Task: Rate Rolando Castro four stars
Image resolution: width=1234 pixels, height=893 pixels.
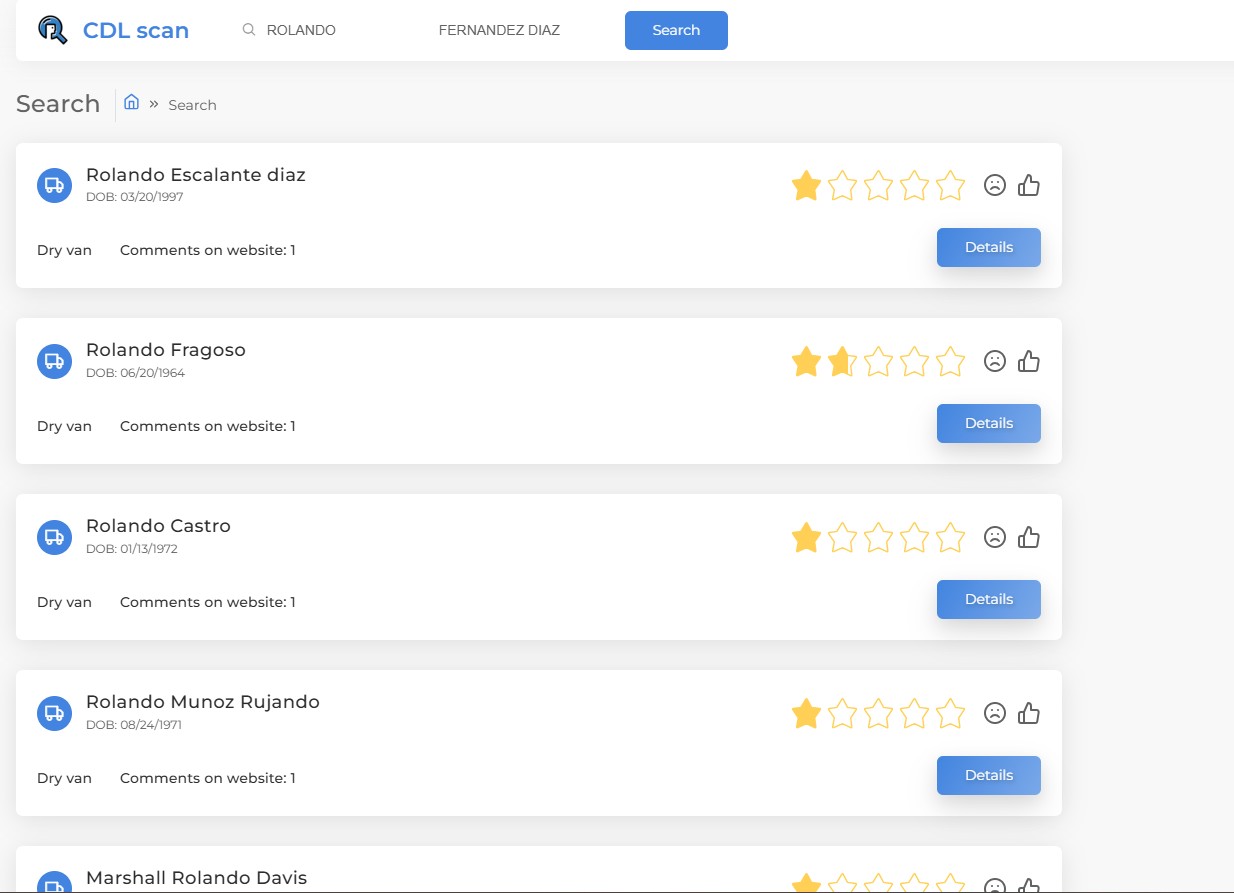Action: 914,538
